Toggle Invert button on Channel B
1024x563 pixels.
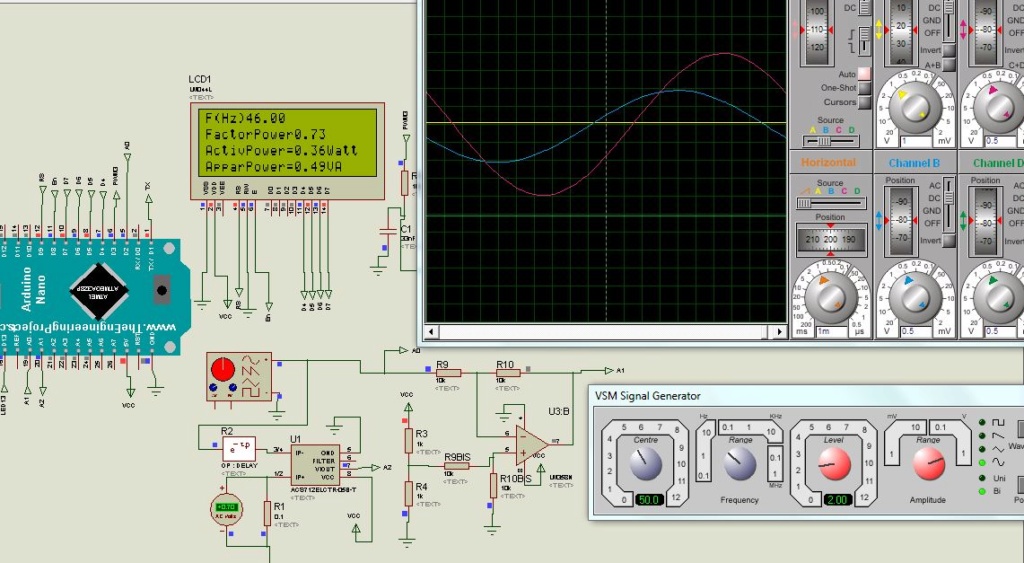click(x=949, y=240)
